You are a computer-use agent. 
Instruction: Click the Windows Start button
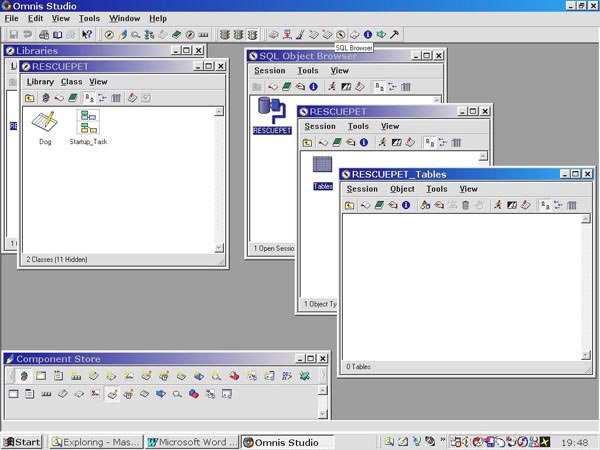(x=22, y=442)
